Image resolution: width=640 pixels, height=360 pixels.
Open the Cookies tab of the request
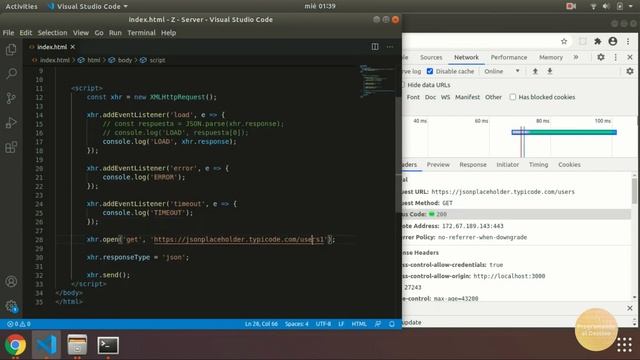point(569,164)
